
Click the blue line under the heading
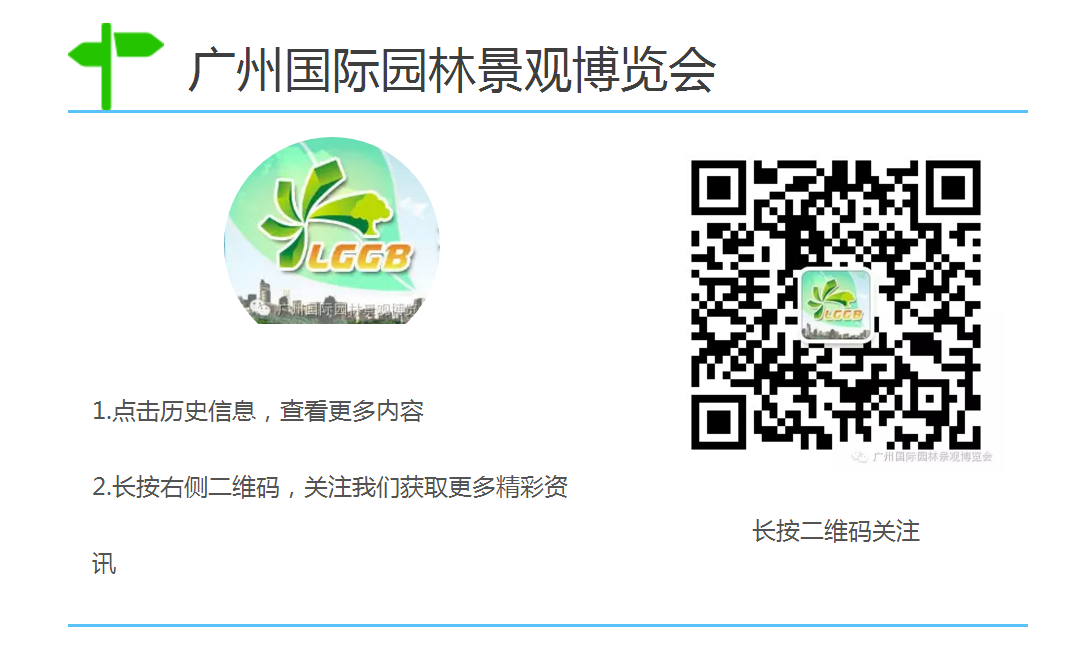click(x=547, y=111)
